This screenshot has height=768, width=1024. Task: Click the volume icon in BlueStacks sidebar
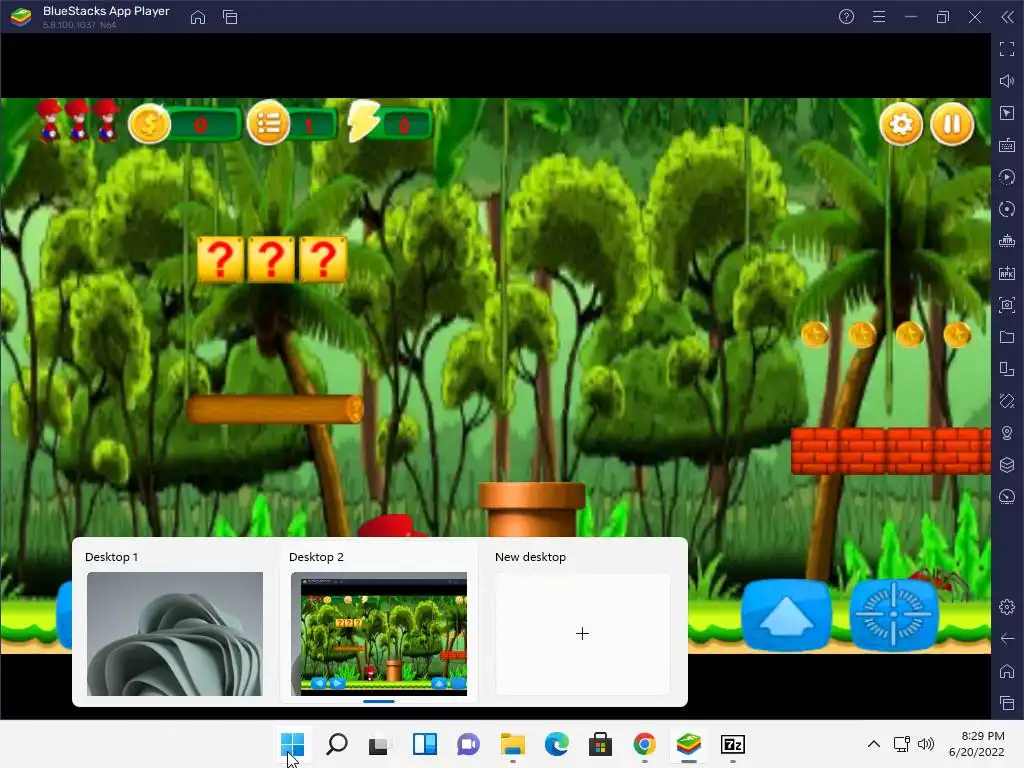click(1007, 81)
